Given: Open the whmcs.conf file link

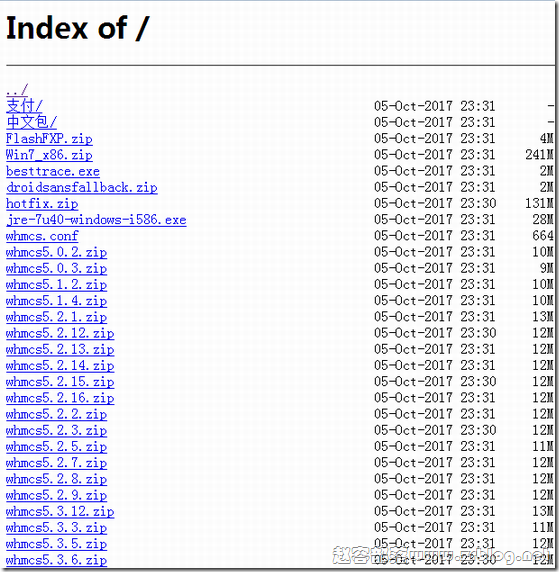Looking at the screenshot, I should coord(42,236).
